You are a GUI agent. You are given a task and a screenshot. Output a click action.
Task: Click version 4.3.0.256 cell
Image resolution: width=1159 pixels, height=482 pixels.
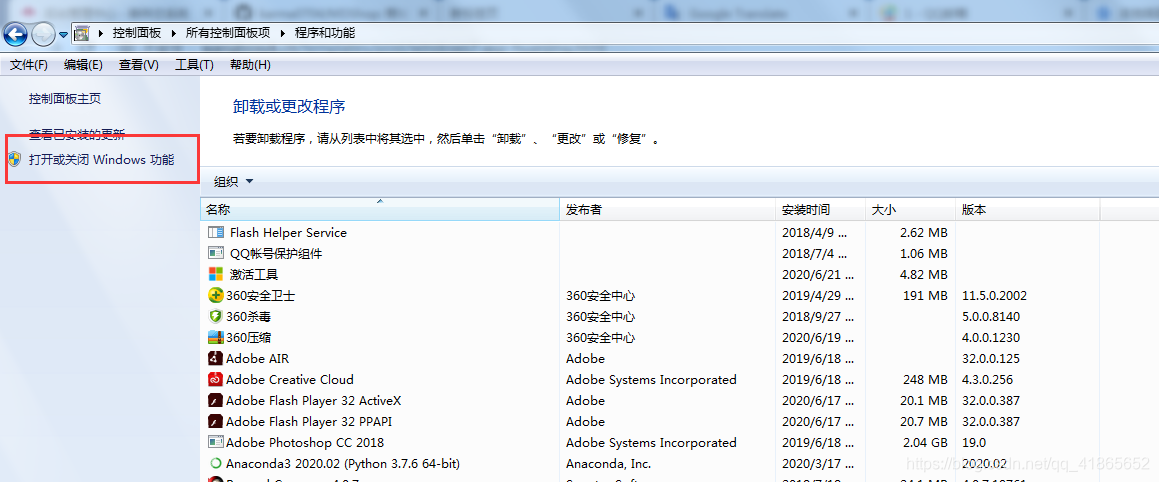(x=988, y=379)
